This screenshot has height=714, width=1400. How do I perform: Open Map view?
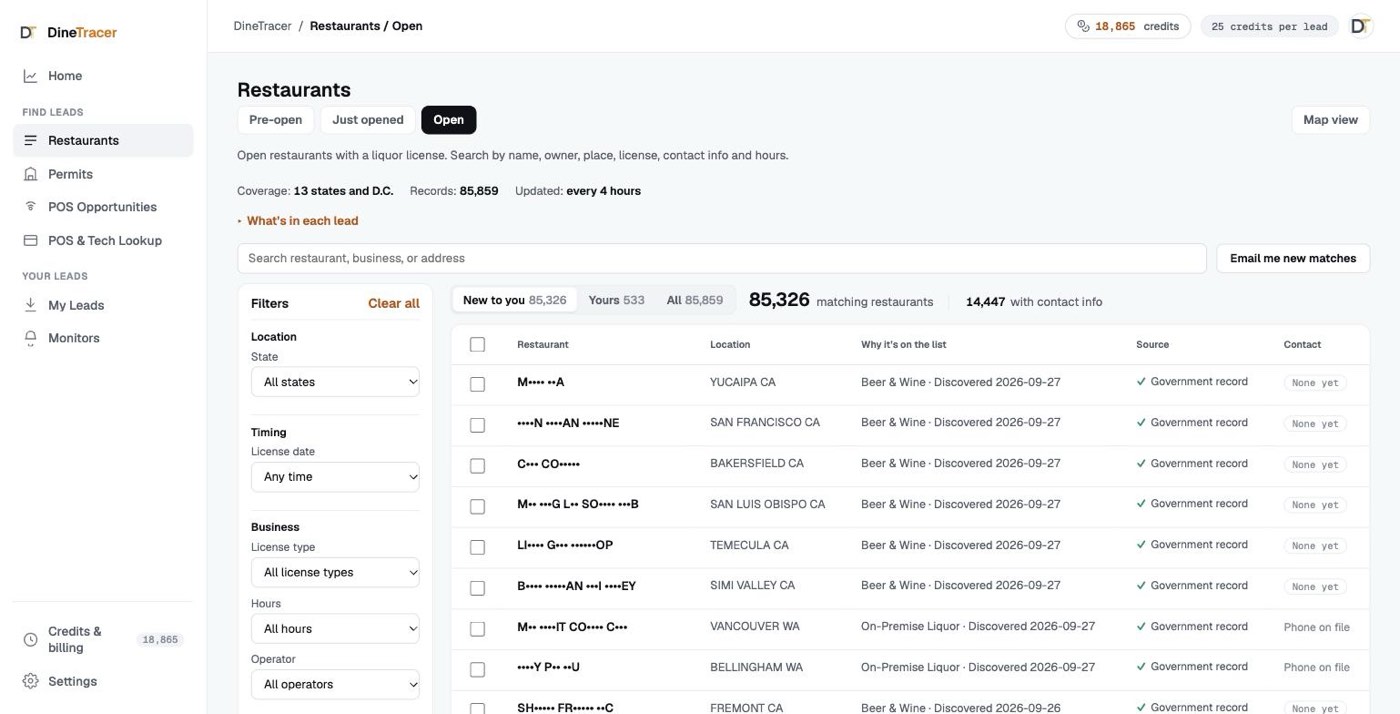pyautogui.click(x=1330, y=120)
